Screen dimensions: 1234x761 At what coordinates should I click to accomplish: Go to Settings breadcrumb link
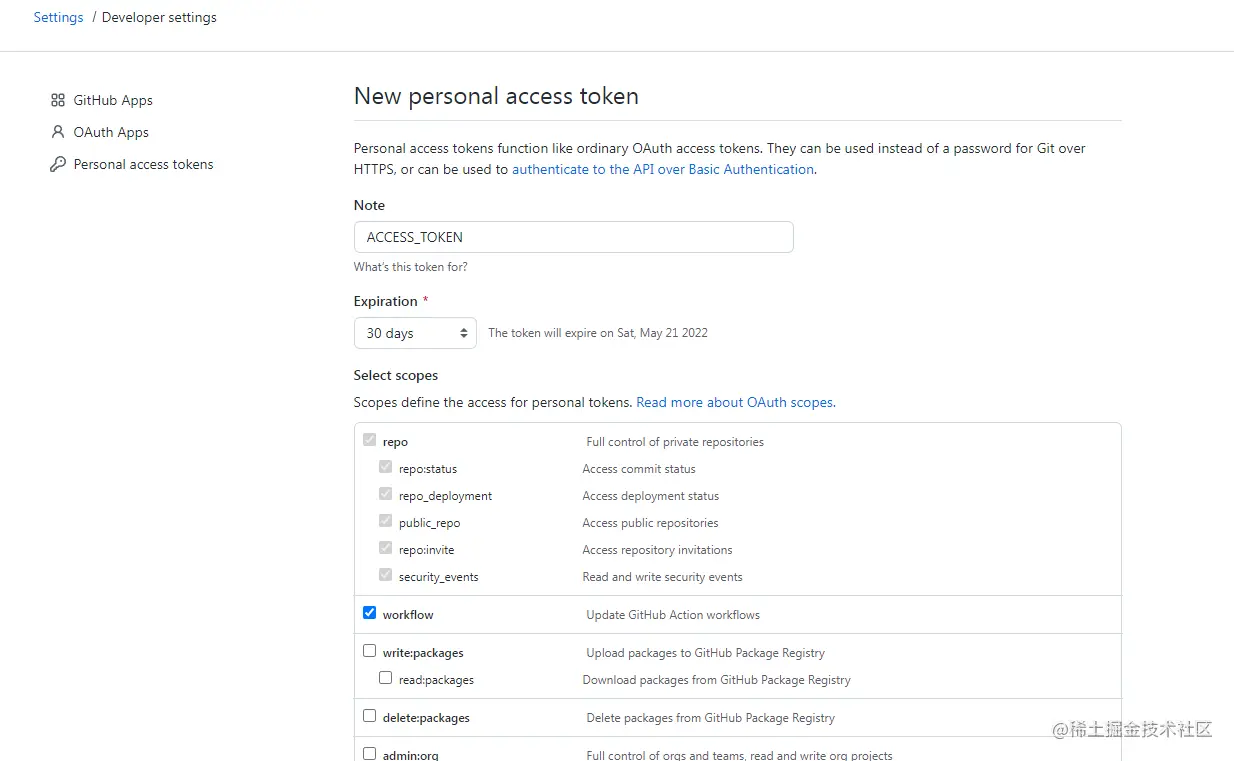58,17
